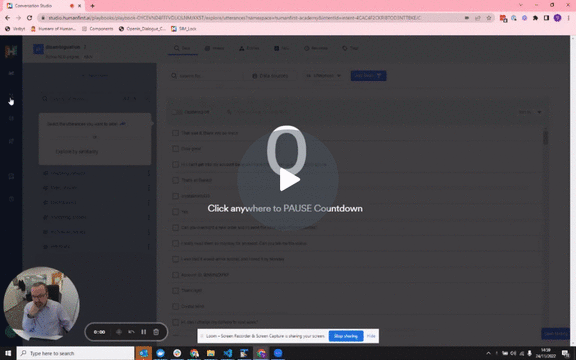Check the 'Account ID' utterance
Image resolution: width=576 pixels, height=360 pixels.
175,275
